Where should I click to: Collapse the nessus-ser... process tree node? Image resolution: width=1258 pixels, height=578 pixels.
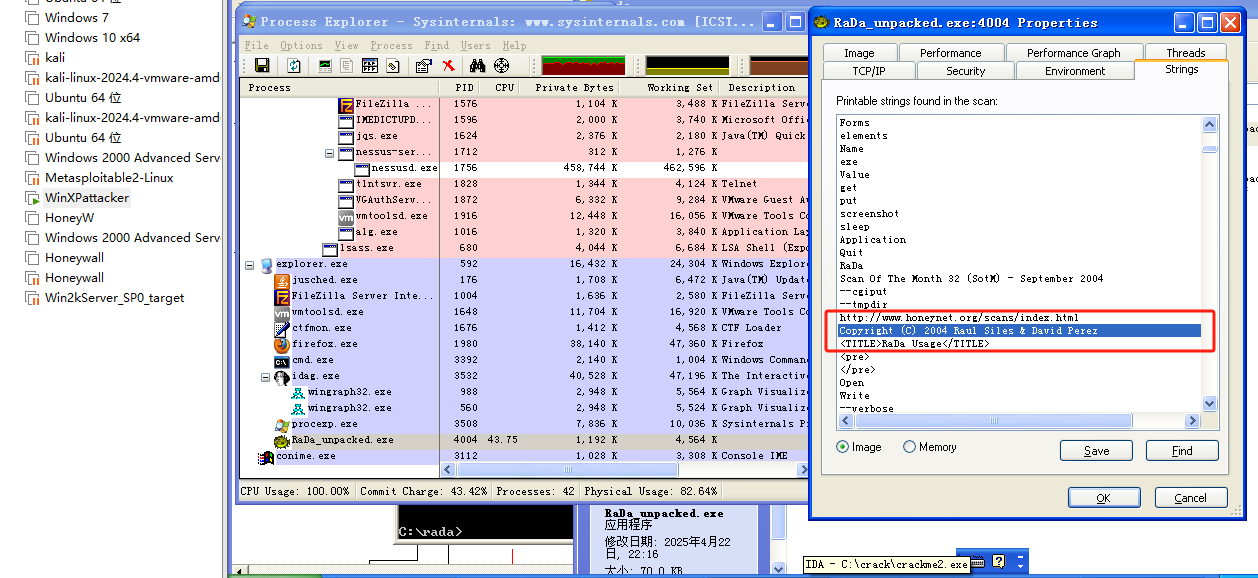pyautogui.click(x=330, y=152)
